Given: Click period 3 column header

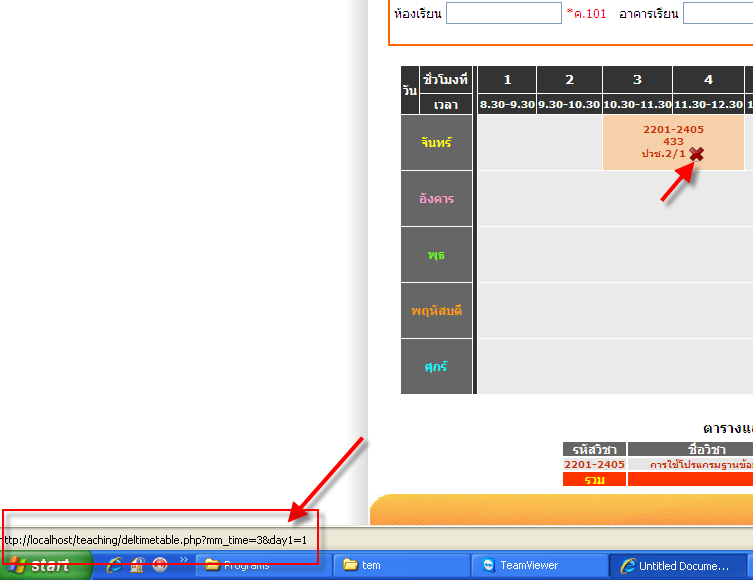Looking at the screenshot, I should (637, 80).
